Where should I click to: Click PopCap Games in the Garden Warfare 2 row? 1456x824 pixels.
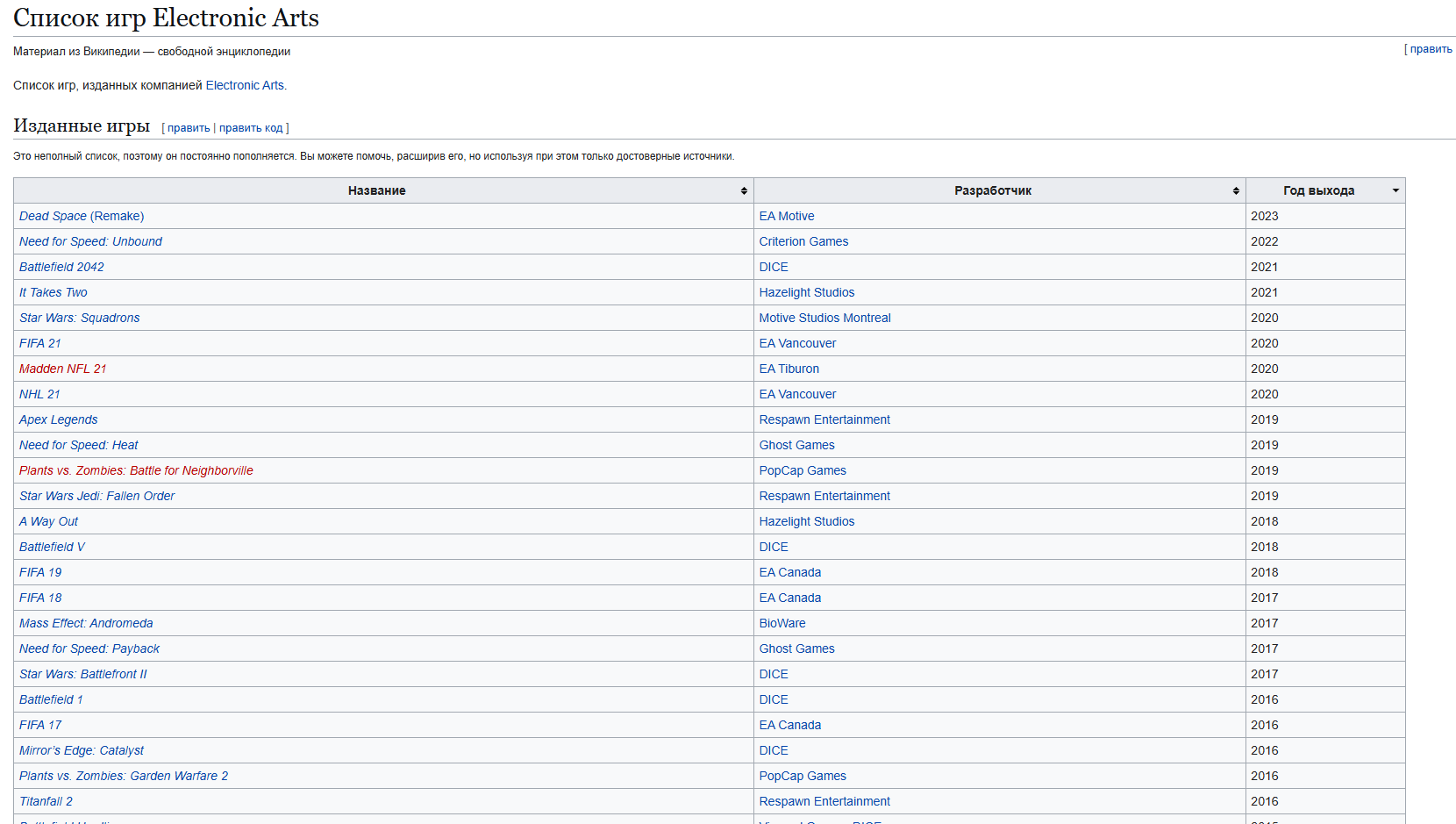click(803, 776)
